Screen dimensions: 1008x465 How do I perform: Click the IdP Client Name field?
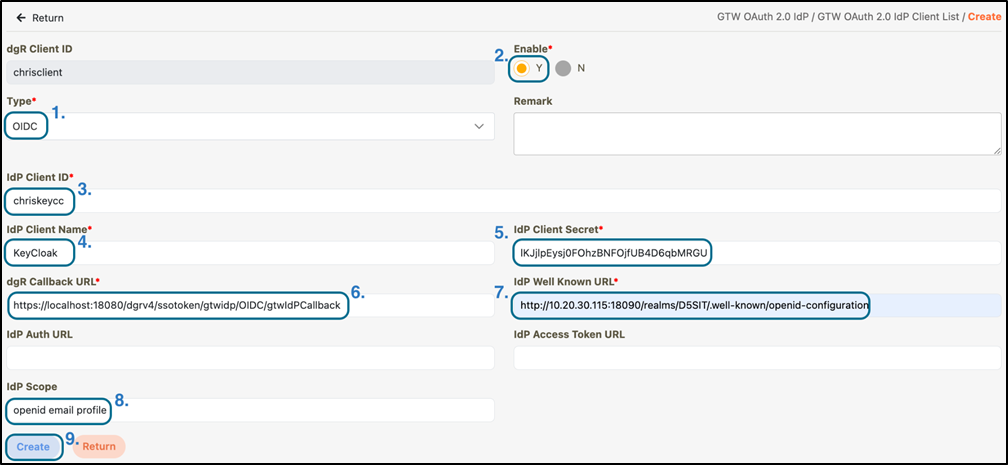[x=250, y=253]
